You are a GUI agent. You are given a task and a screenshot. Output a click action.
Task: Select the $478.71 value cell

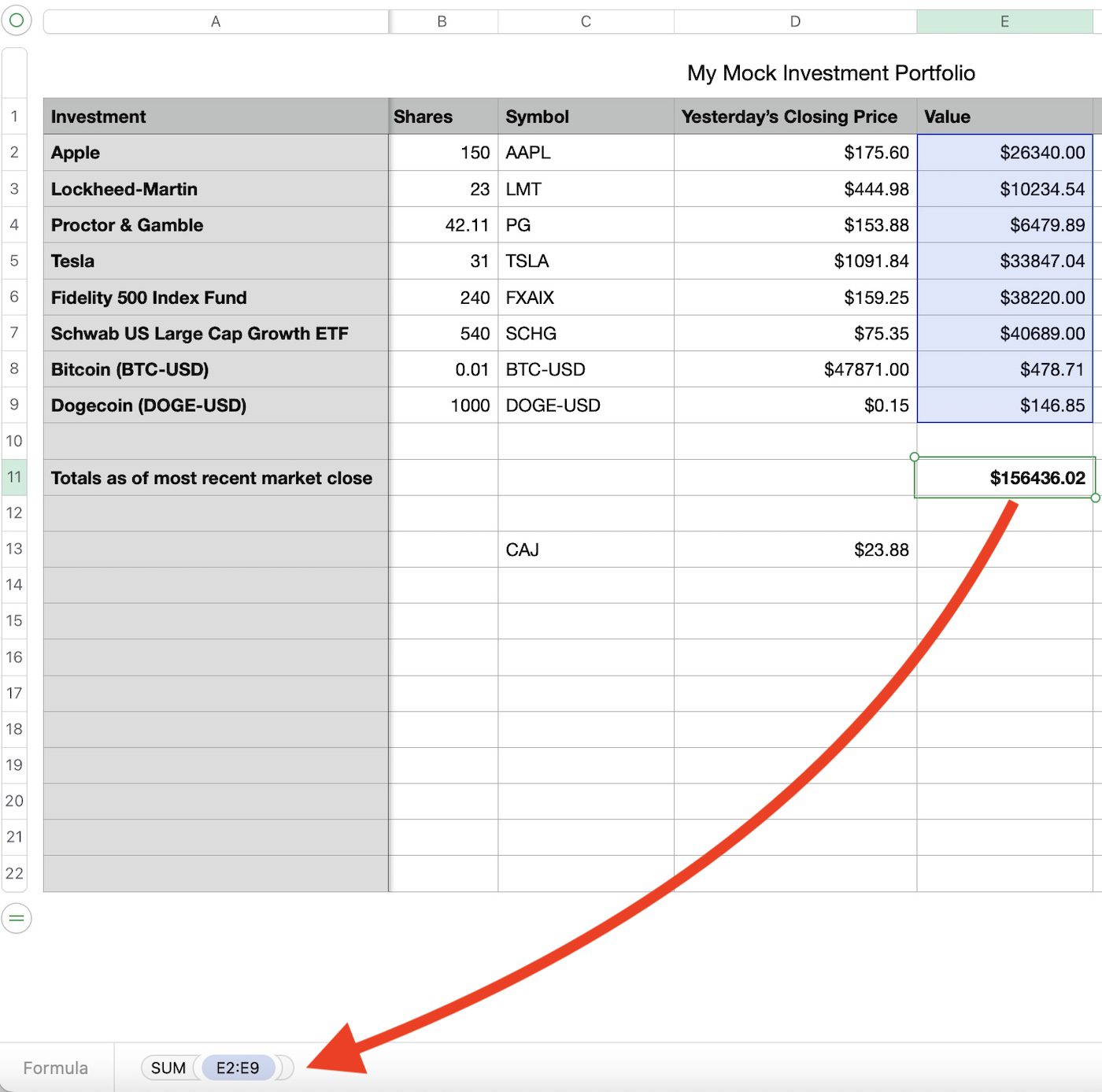tap(1005, 369)
